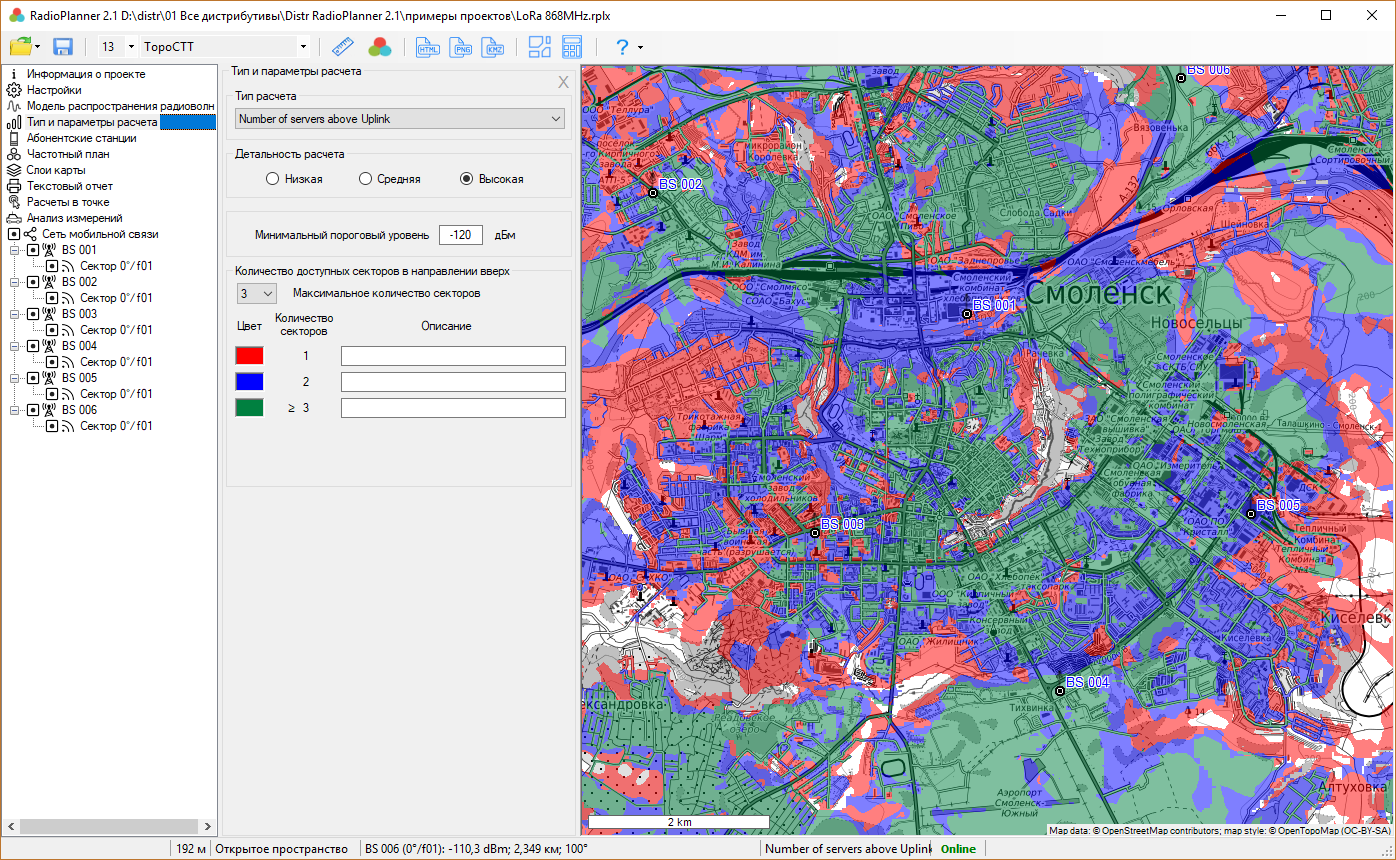Open the help question mark icon
The image size is (1396, 860).
coord(622,47)
